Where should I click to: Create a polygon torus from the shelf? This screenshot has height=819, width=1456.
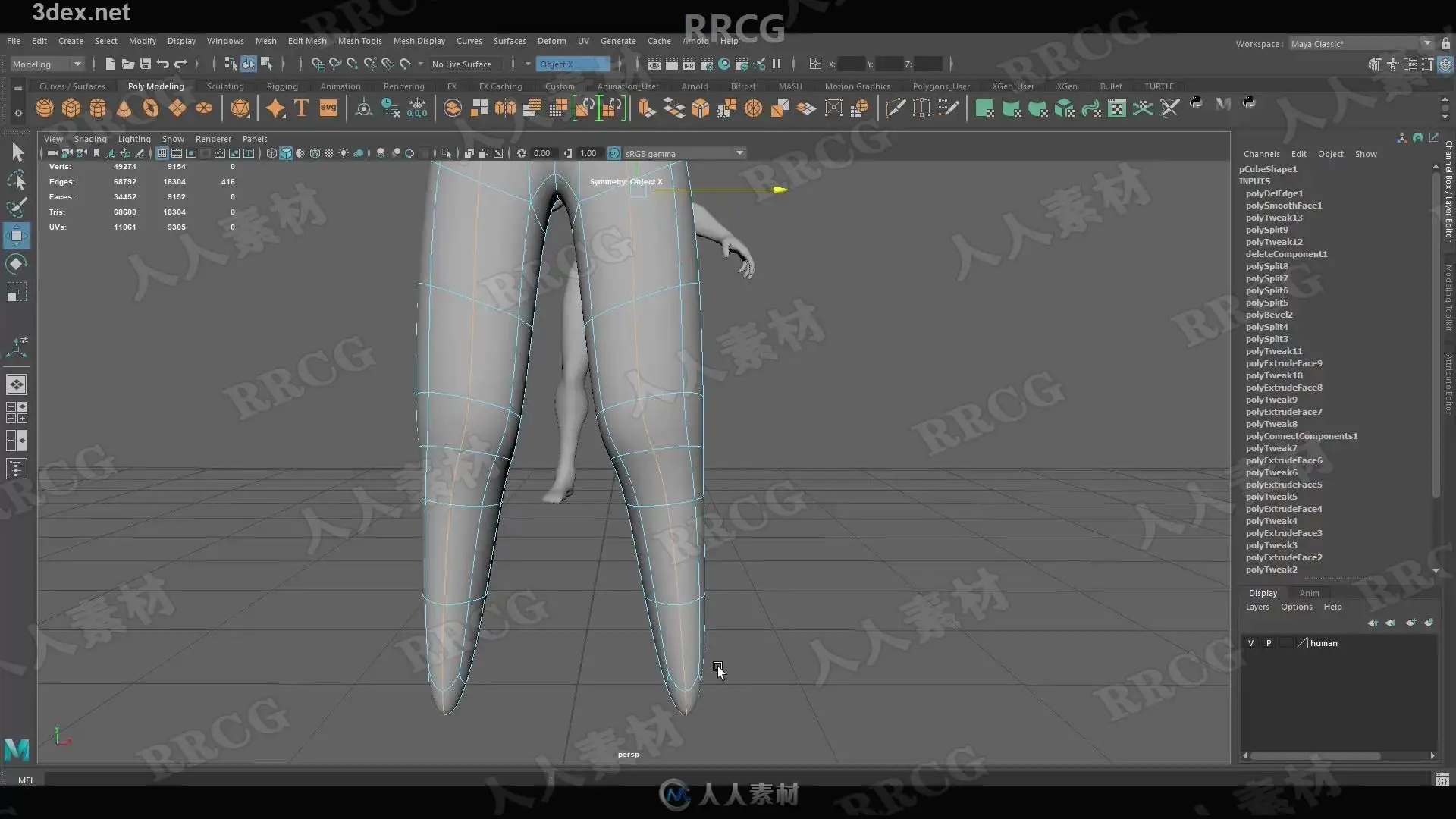(x=151, y=108)
